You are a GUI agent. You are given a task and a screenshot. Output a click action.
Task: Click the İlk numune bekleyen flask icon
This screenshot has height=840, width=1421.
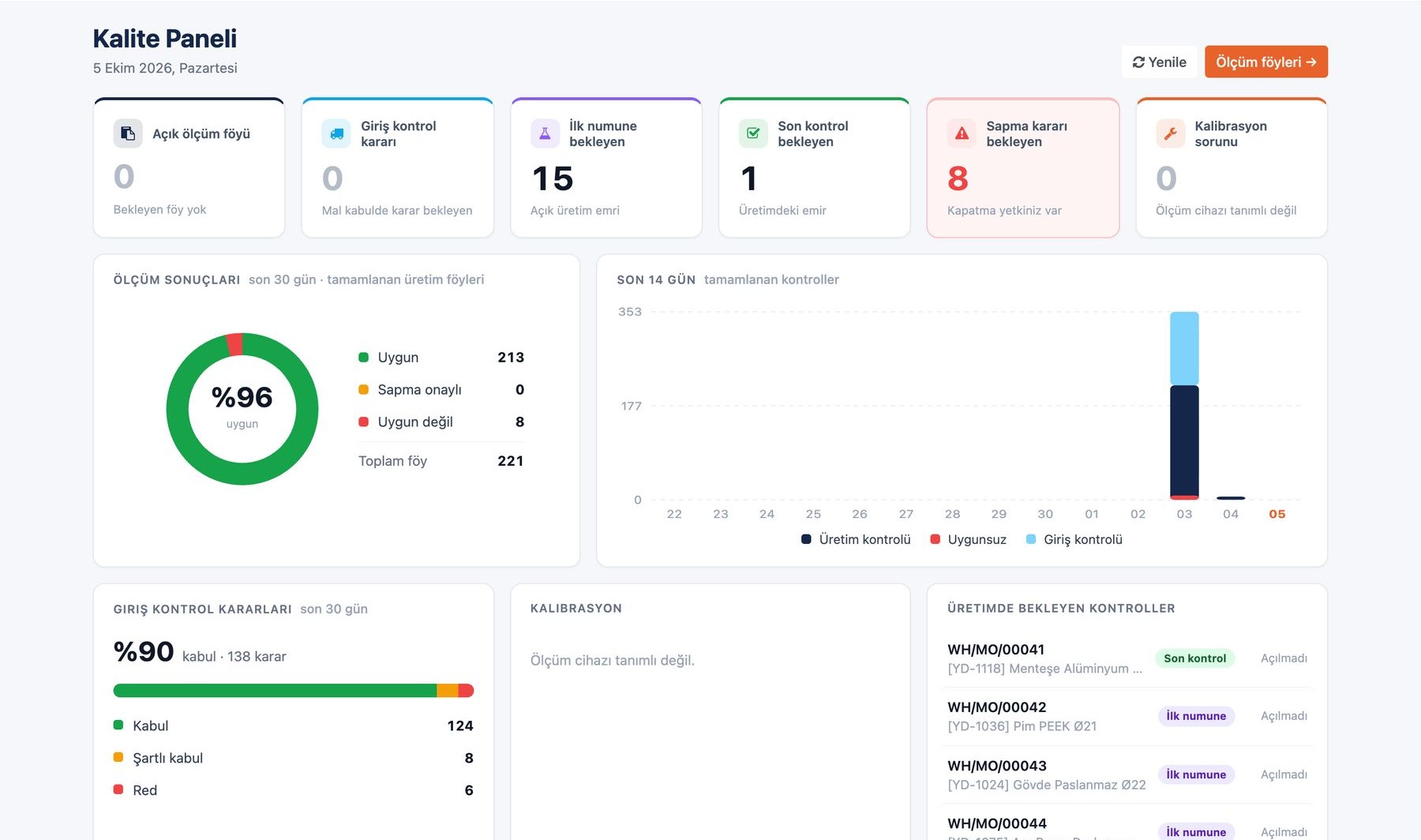545,133
